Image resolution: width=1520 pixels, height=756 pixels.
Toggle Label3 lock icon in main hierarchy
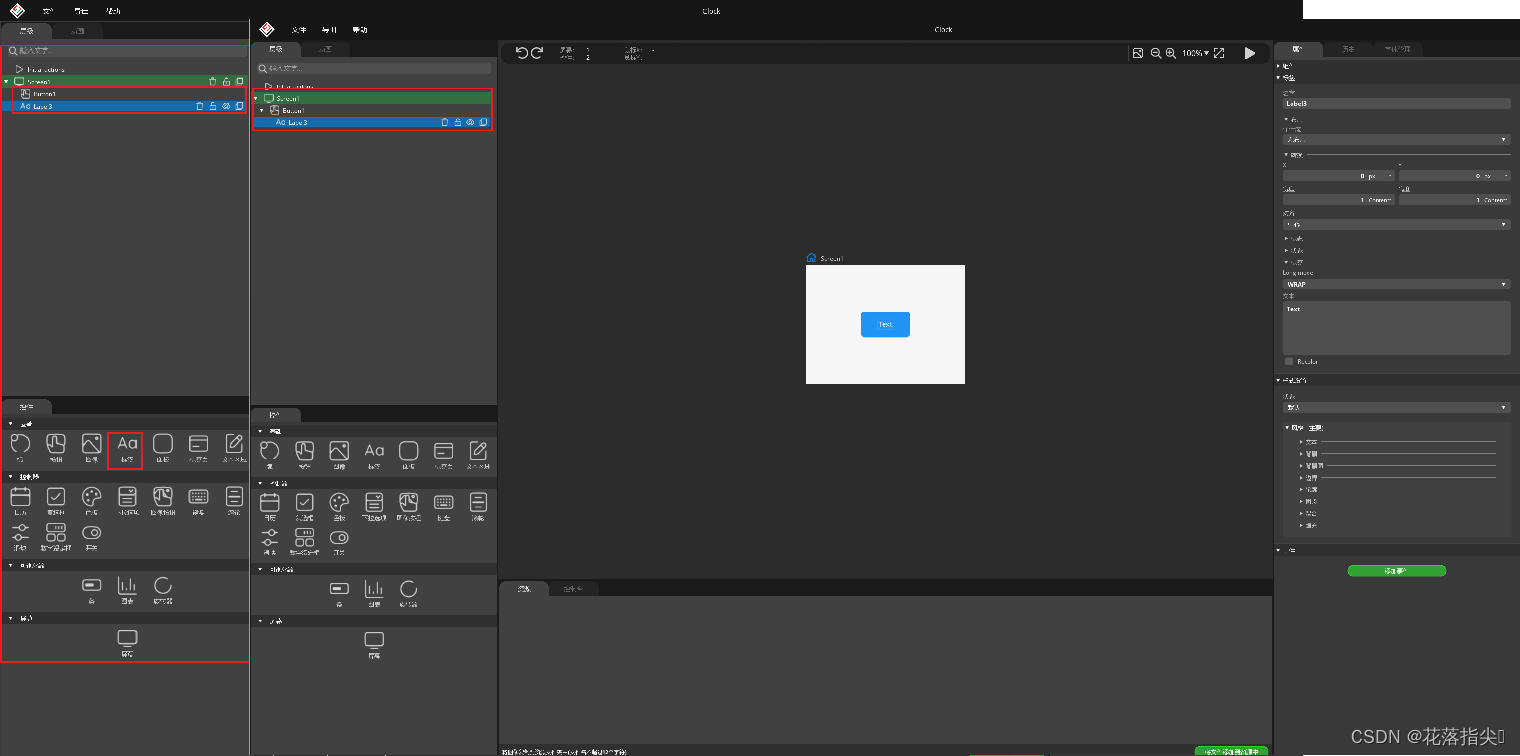[457, 122]
